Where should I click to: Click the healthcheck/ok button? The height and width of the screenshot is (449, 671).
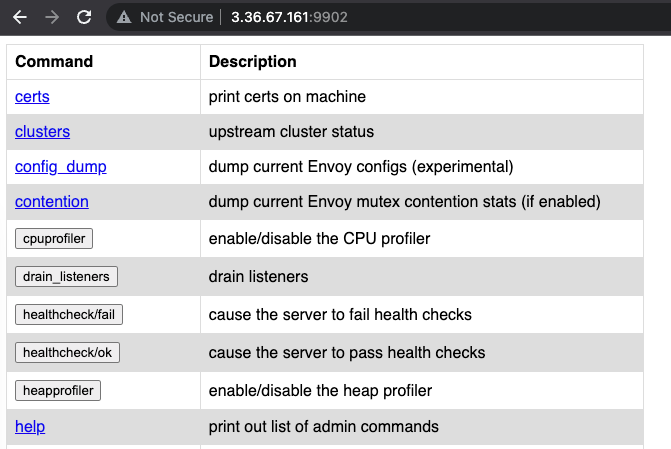(67, 353)
